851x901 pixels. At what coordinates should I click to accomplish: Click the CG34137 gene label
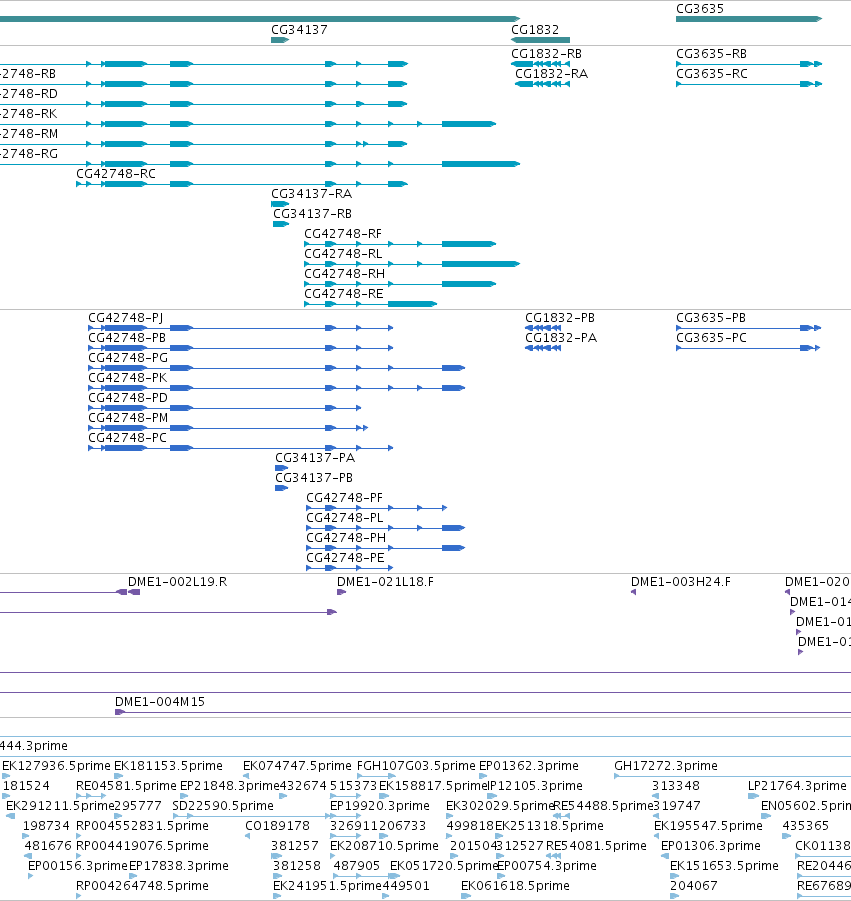[299, 29]
